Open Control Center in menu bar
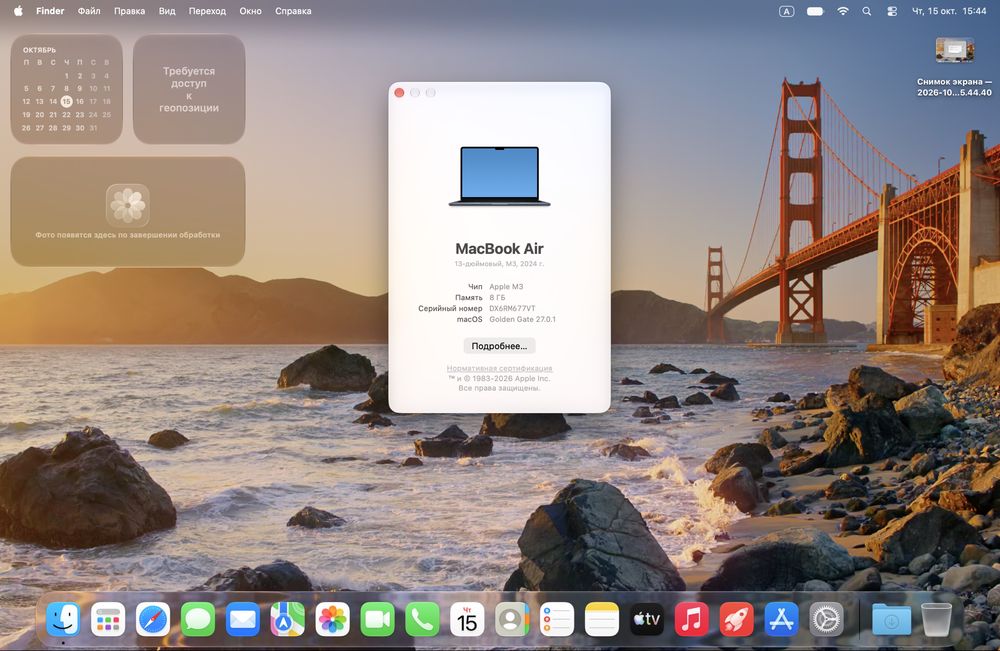The width and height of the screenshot is (1000, 651). pos(892,11)
